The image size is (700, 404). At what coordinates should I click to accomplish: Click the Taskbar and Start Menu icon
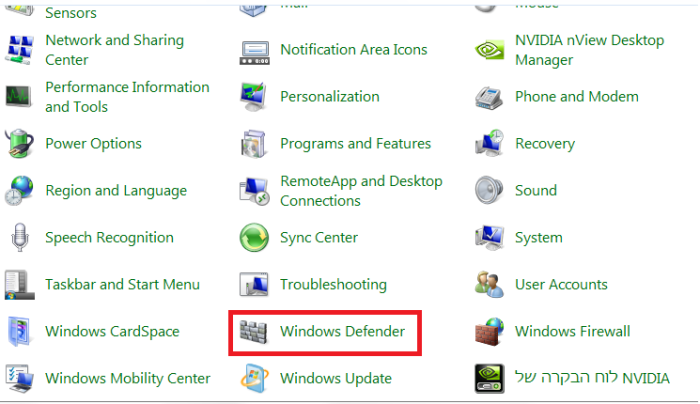tap(19, 284)
